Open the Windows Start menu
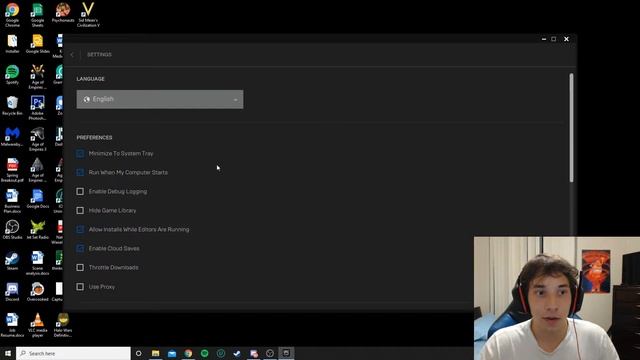This screenshot has height=360, width=640. click(x=8, y=353)
